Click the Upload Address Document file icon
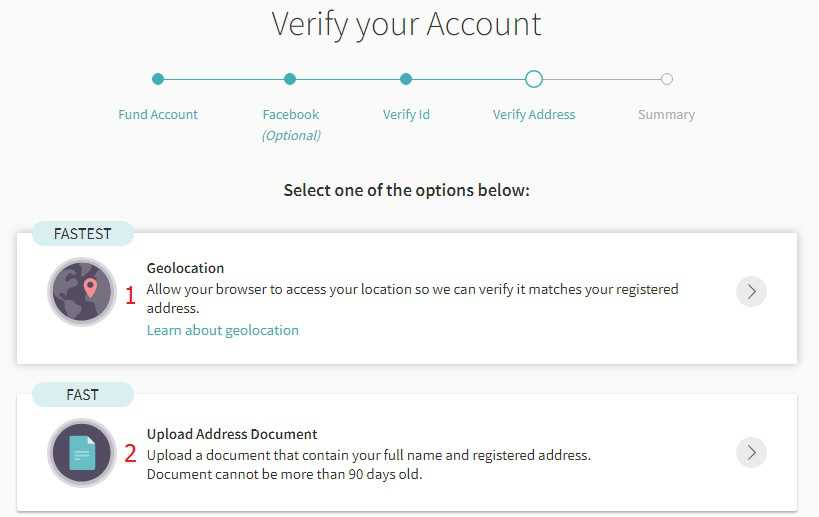Image resolution: width=819 pixels, height=517 pixels. (x=83, y=453)
